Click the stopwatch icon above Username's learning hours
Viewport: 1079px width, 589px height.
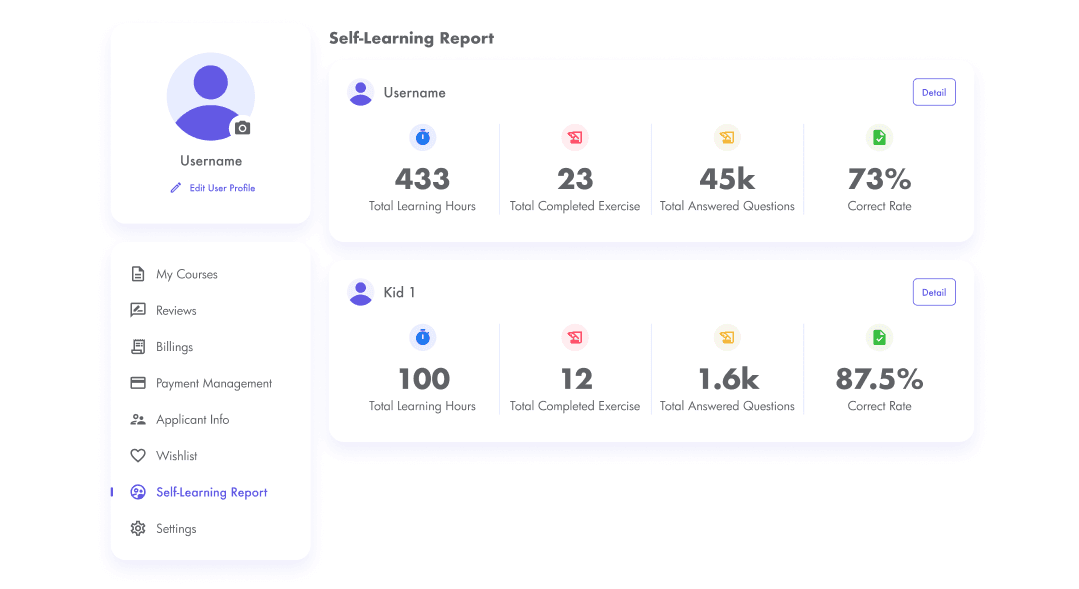point(423,138)
